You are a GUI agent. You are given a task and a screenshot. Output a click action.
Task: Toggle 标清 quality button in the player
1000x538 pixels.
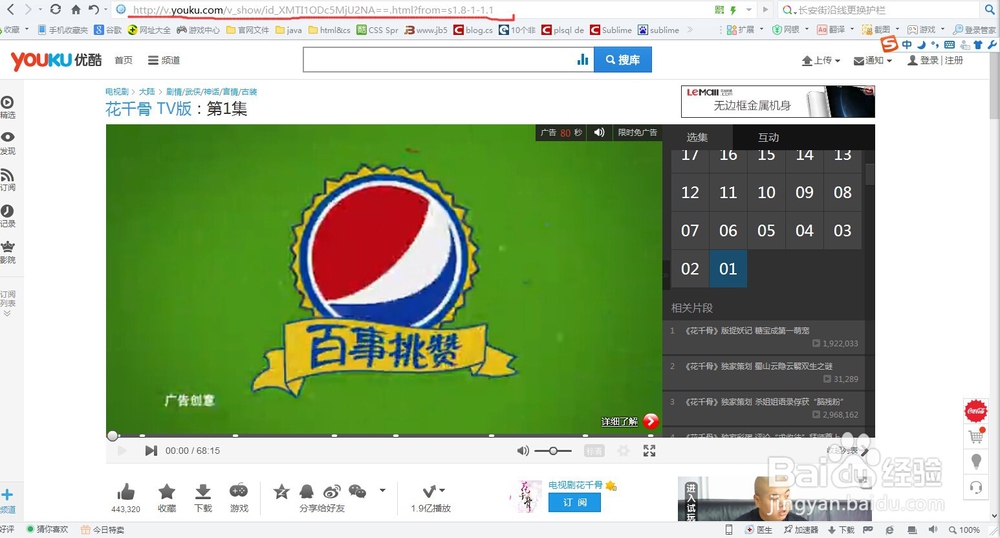594,451
